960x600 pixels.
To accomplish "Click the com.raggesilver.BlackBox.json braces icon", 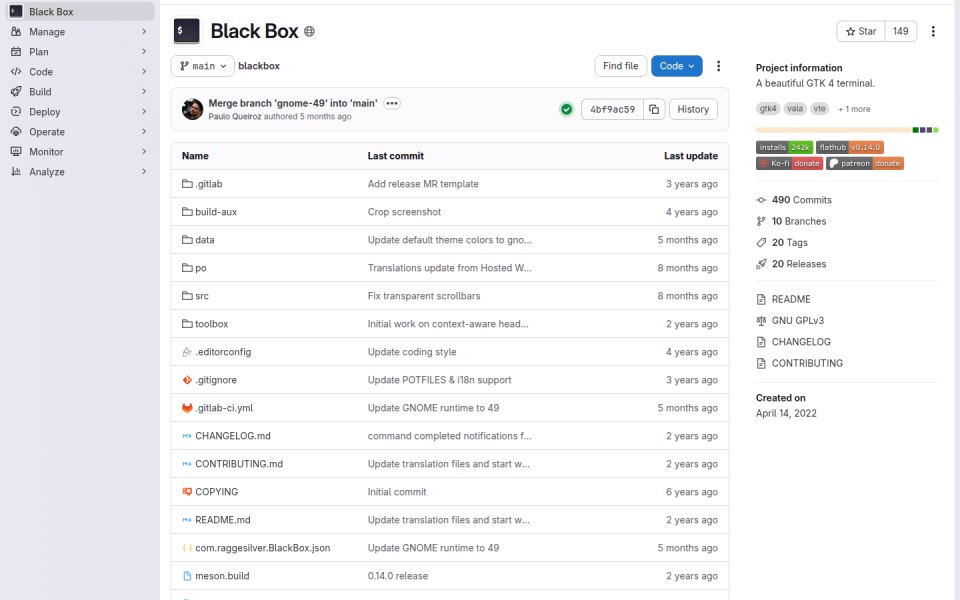I will (x=187, y=548).
